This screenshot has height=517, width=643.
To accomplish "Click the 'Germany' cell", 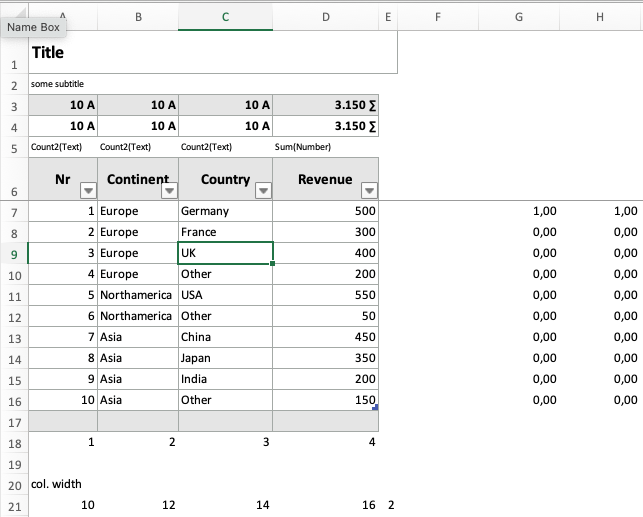I will point(225,211).
